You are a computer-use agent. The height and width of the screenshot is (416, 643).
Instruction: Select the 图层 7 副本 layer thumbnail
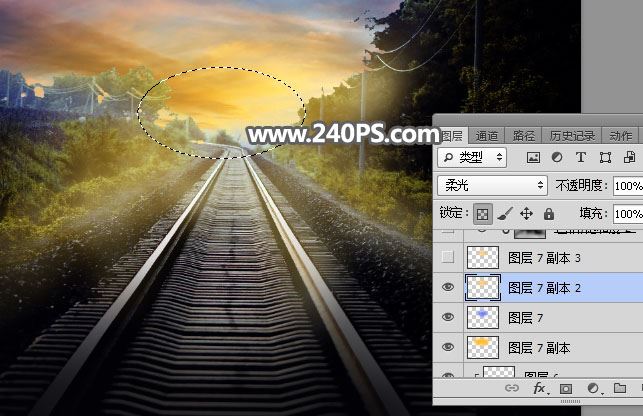pyautogui.click(x=483, y=348)
